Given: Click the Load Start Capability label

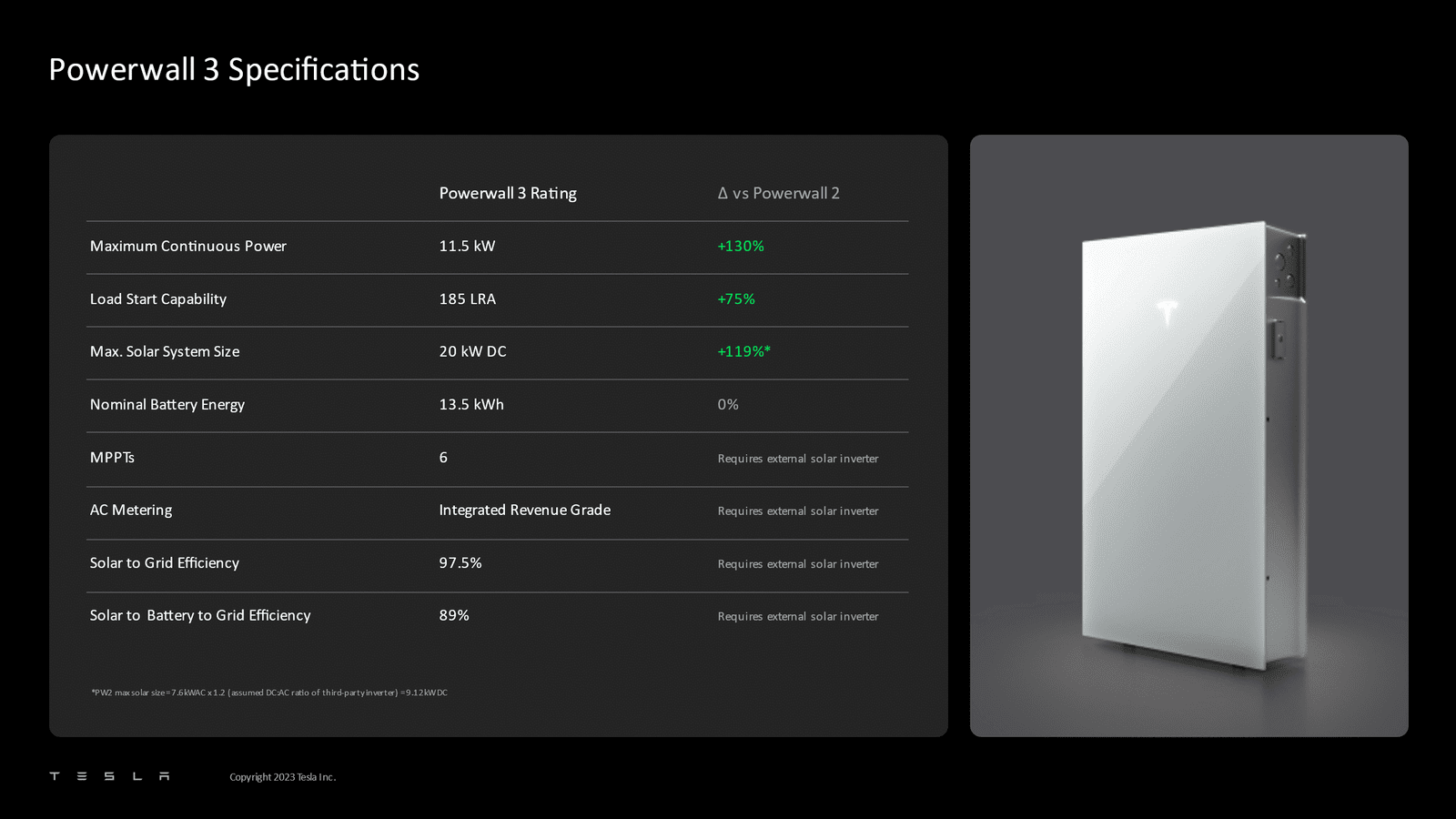Looking at the screenshot, I should tap(158, 298).
